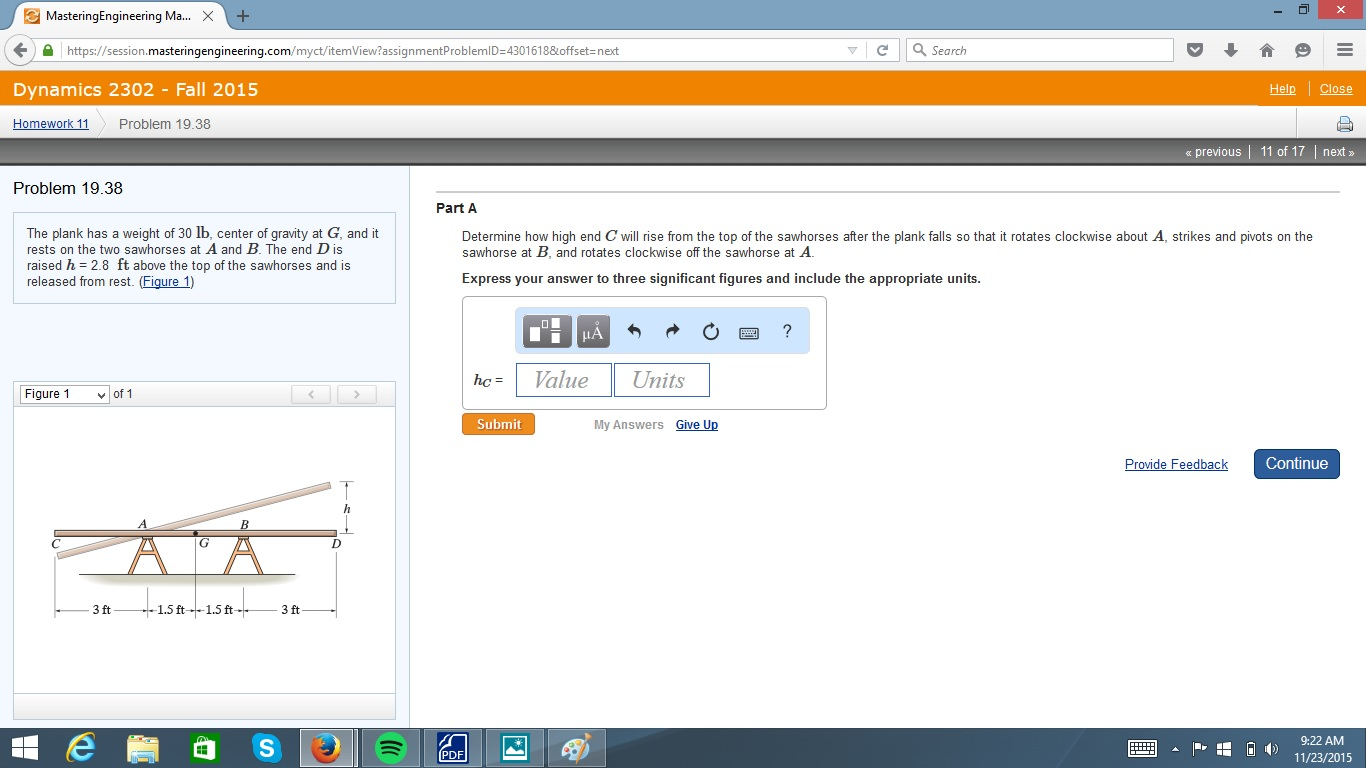This screenshot has height=768, width=1366.
Task: Open the equation templates icon in answer toolbar
Action: (x=545, y=331)
